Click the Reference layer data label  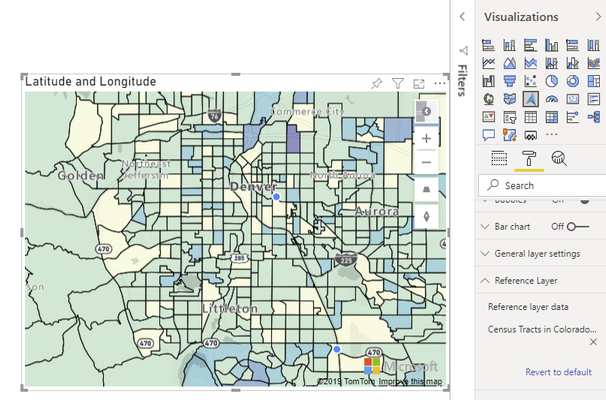coord(528,307)
